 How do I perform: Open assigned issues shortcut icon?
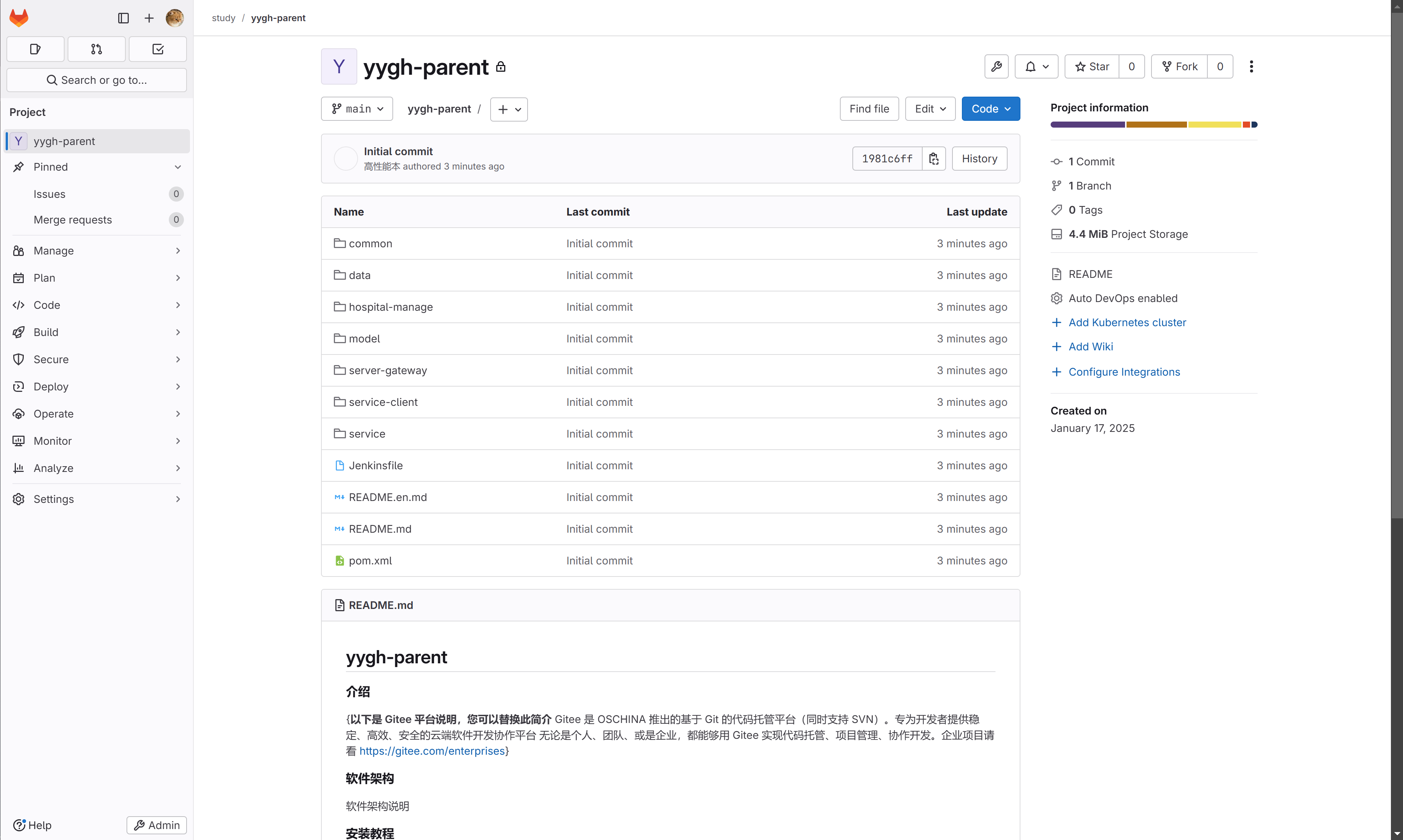pyautogui.click(x=35, y=49)
